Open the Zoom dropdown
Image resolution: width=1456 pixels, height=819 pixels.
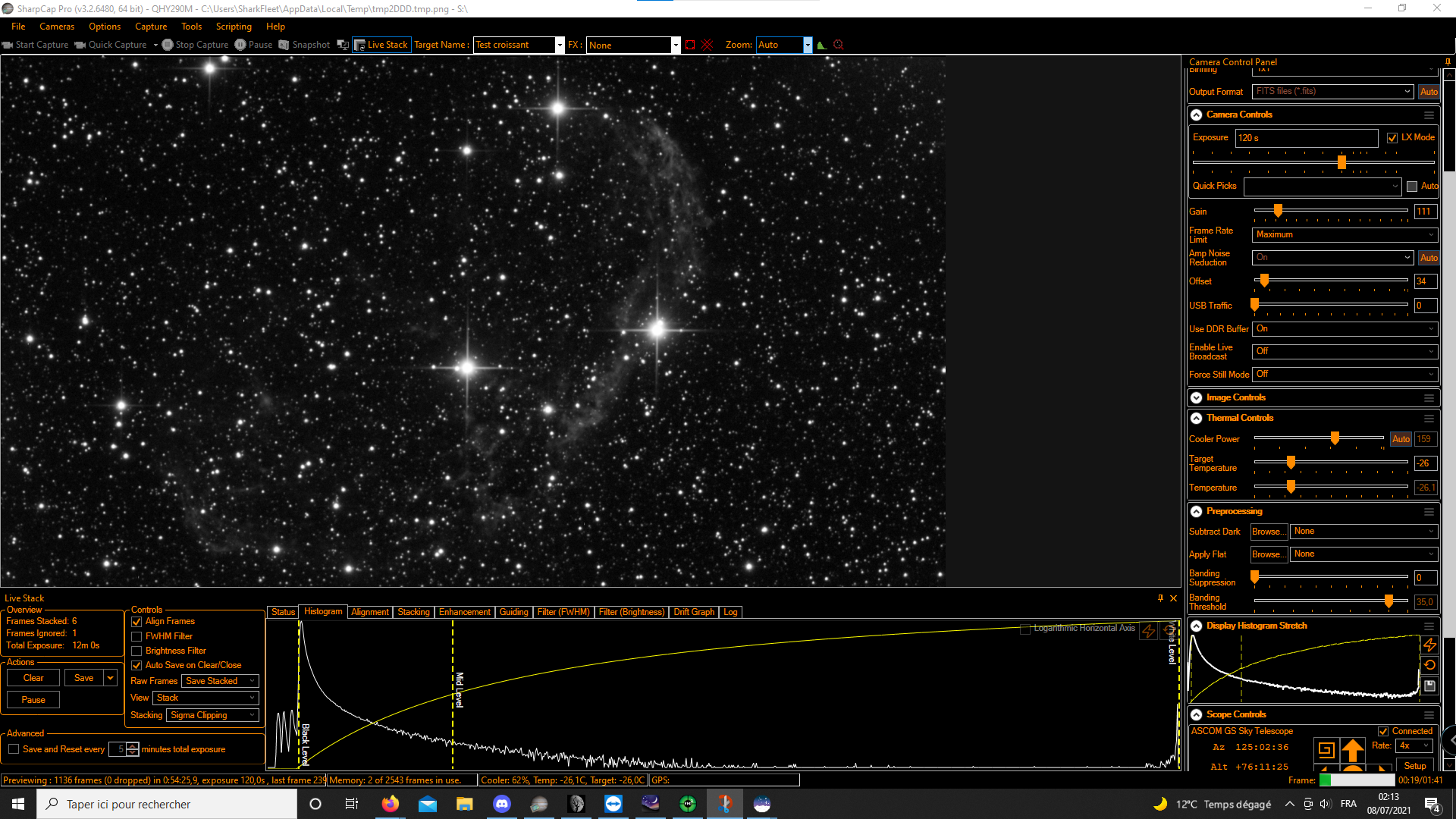coord(808,45)
